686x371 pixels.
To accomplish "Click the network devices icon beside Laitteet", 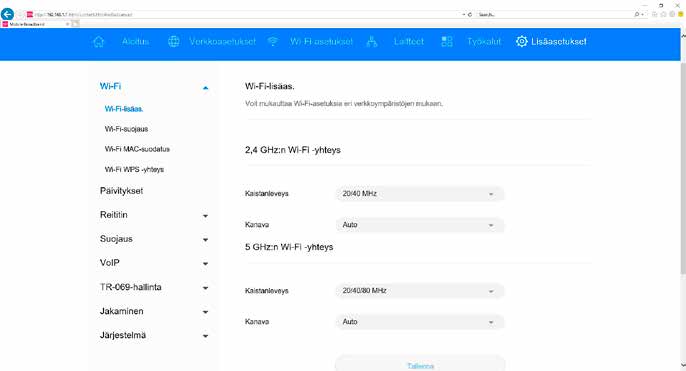I will click(372, 42).
